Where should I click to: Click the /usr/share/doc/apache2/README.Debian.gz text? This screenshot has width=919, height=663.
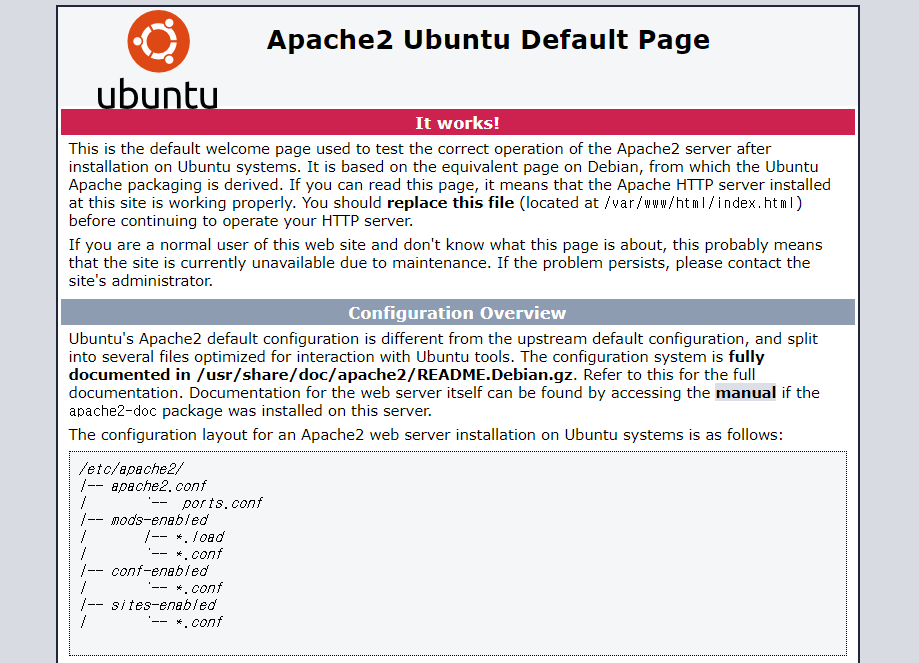386,375
